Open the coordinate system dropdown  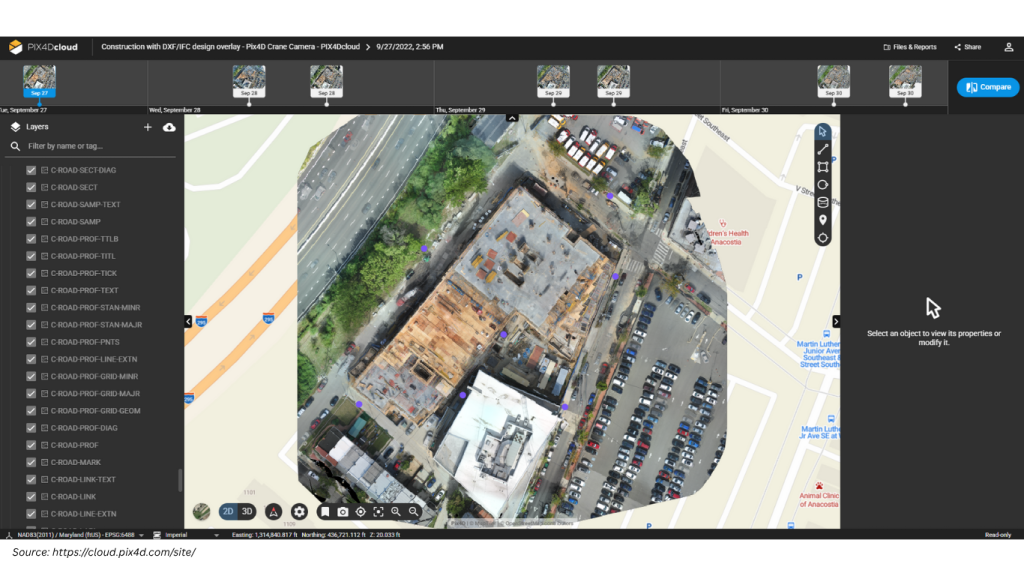tap(141, 536)
